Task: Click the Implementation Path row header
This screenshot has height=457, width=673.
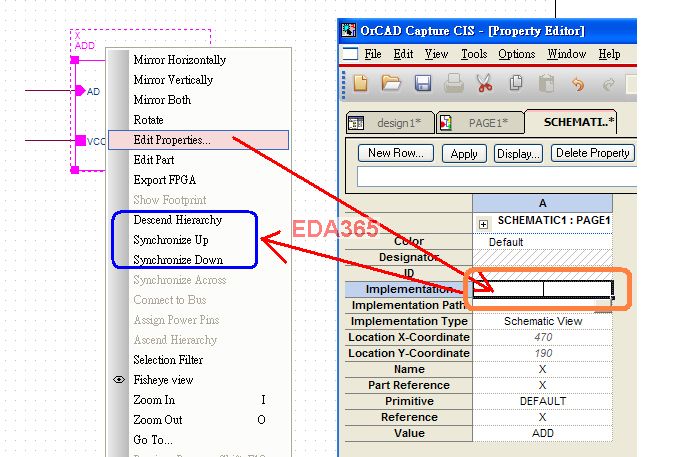Action: [x=409, y=305]
